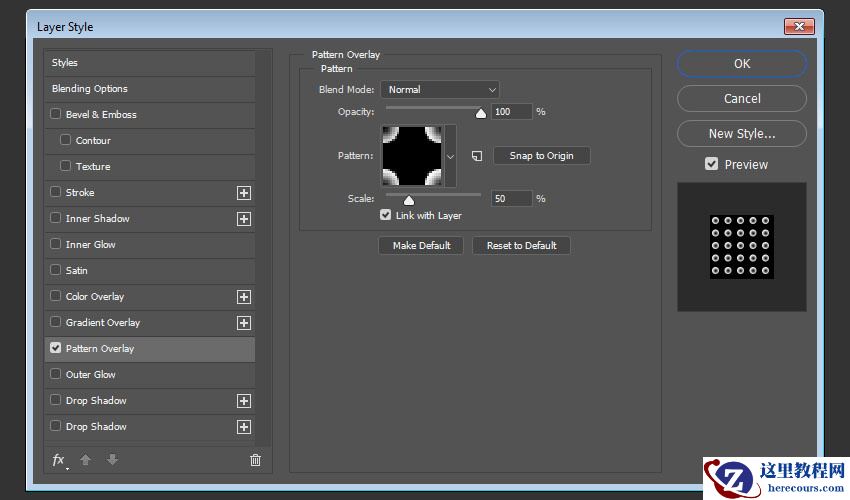The height and width of the screenshot is (500, 850).
Task: Enable the Gradient Overlay checkbox
Action: pos(55,322)
